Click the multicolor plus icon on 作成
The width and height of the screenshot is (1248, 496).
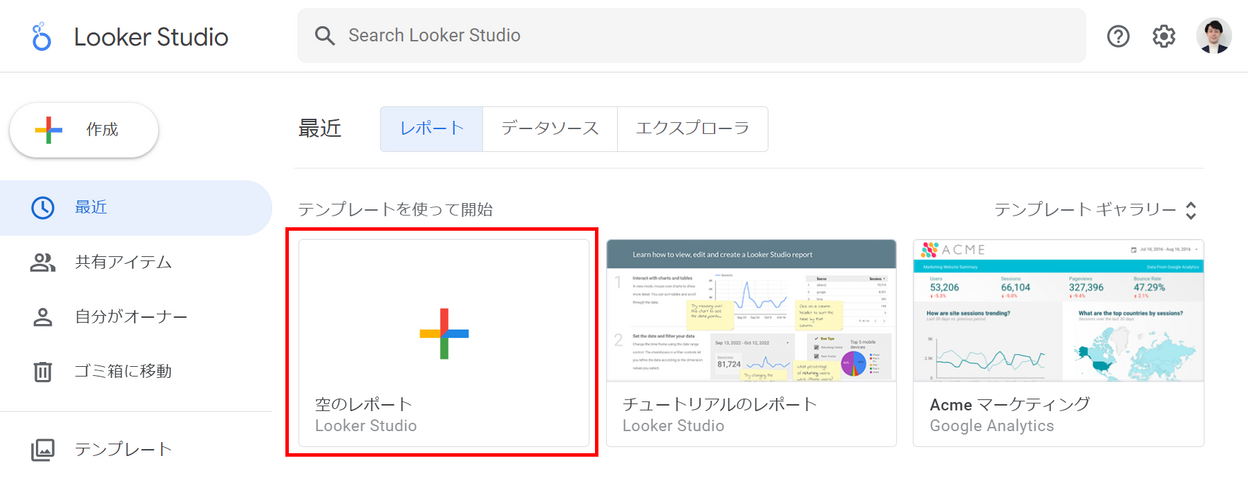click(x=48, y=130)
